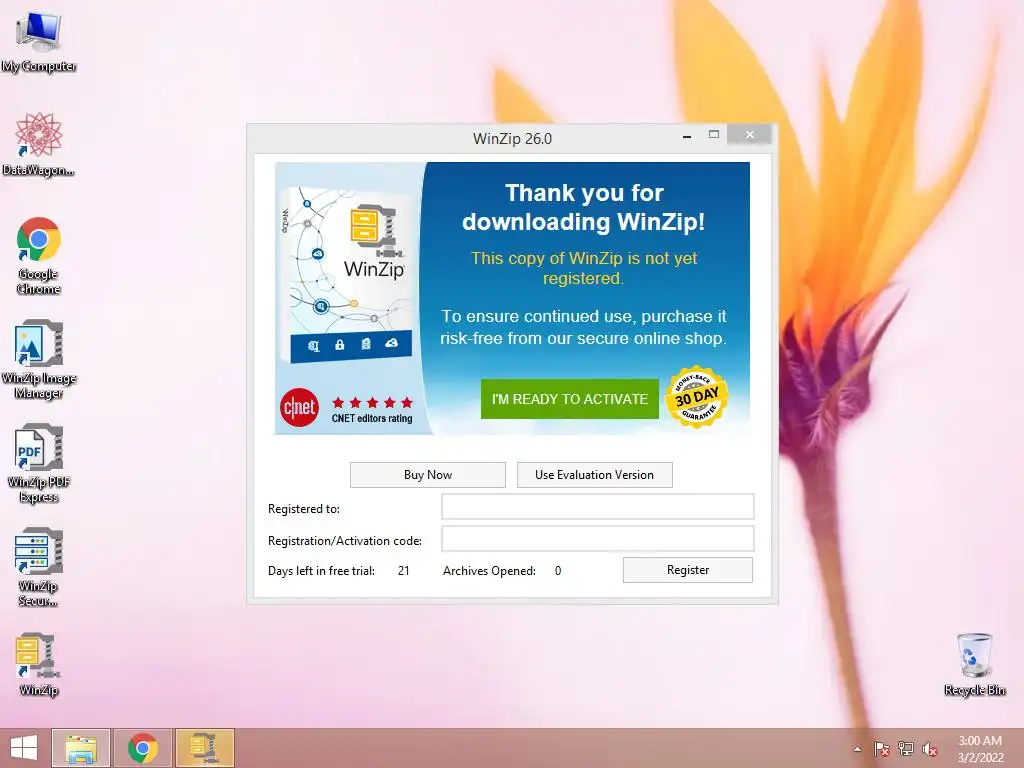Open File Explorer from the taskbar
The width and height of the screenshot is (1024, 768).
click(x=81, y=748)
